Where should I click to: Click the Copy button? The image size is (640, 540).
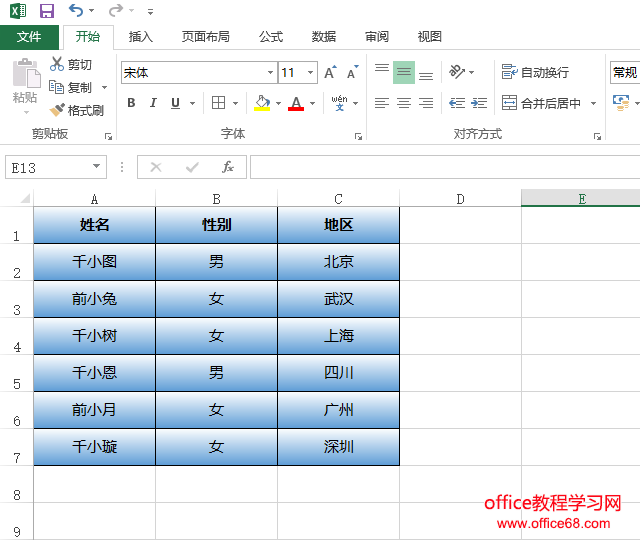point(70,87)
